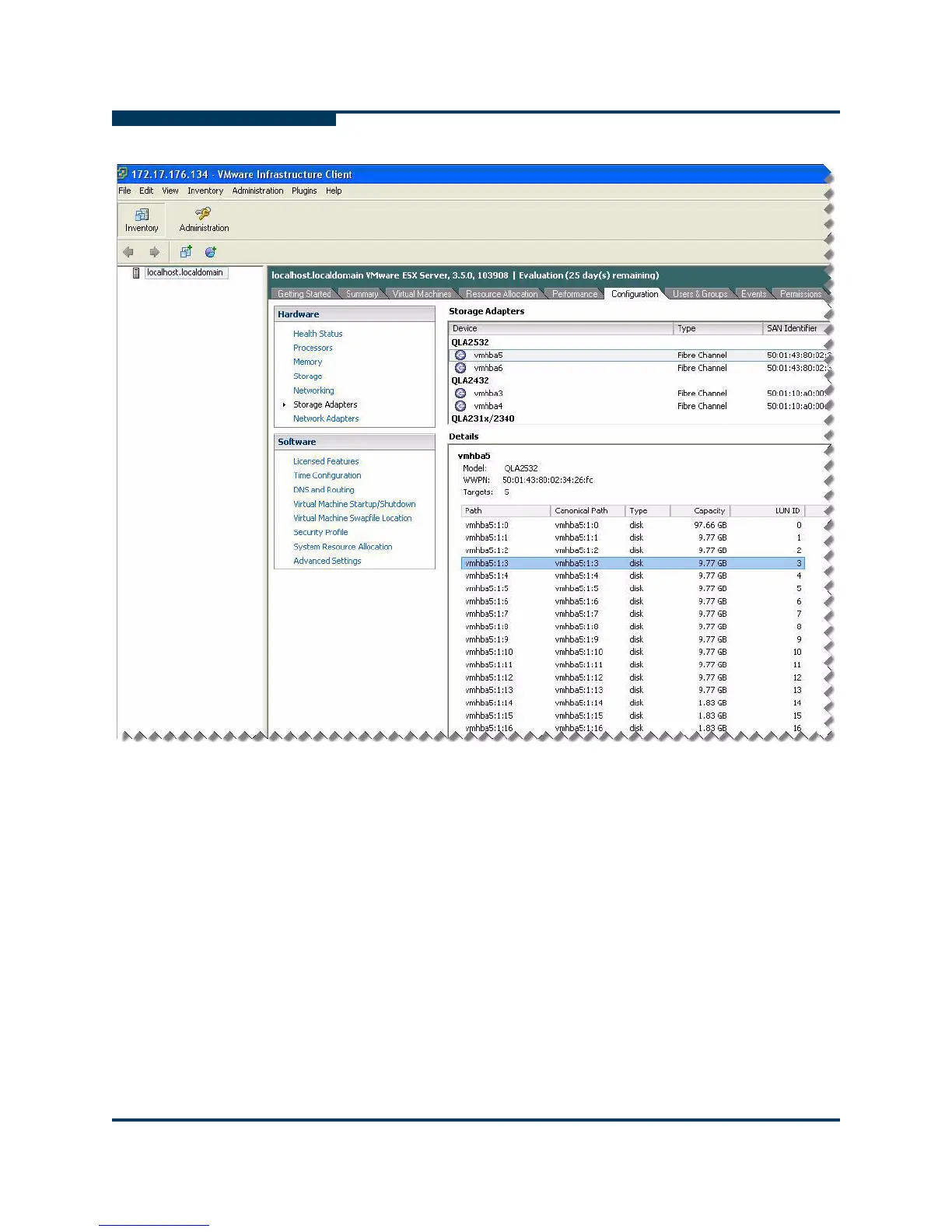Sort adapters by SAN Identifier column
The height and width of the screenshot is (1232, 952).
(796, 328)
